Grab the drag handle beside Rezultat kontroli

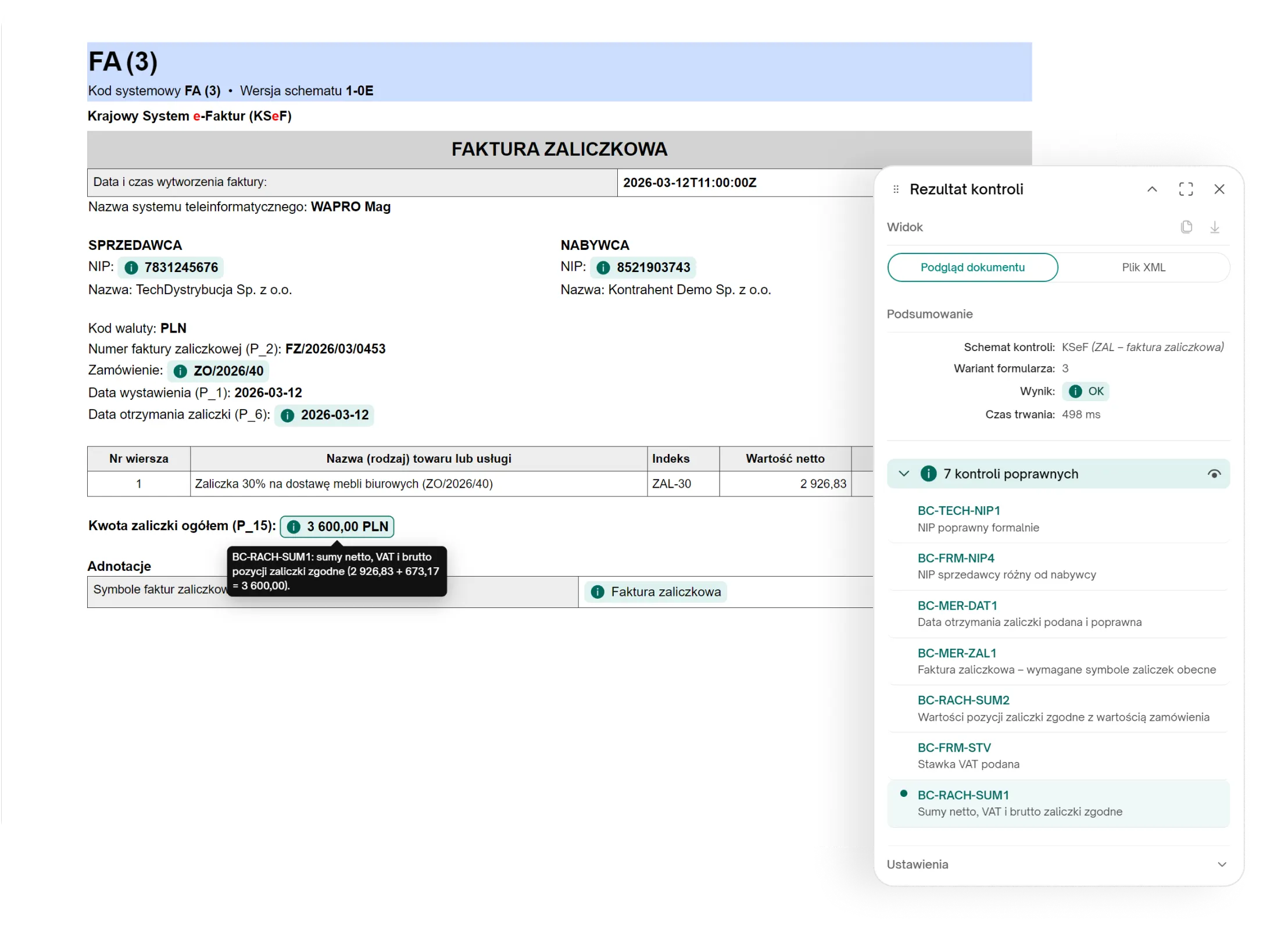(x=896, y=189)
